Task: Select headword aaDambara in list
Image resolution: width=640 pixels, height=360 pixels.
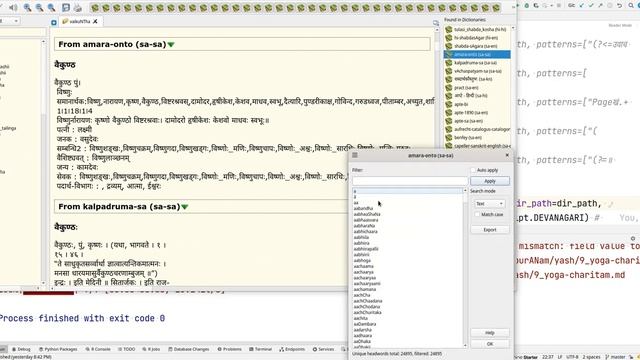Action: click(365, 324)
